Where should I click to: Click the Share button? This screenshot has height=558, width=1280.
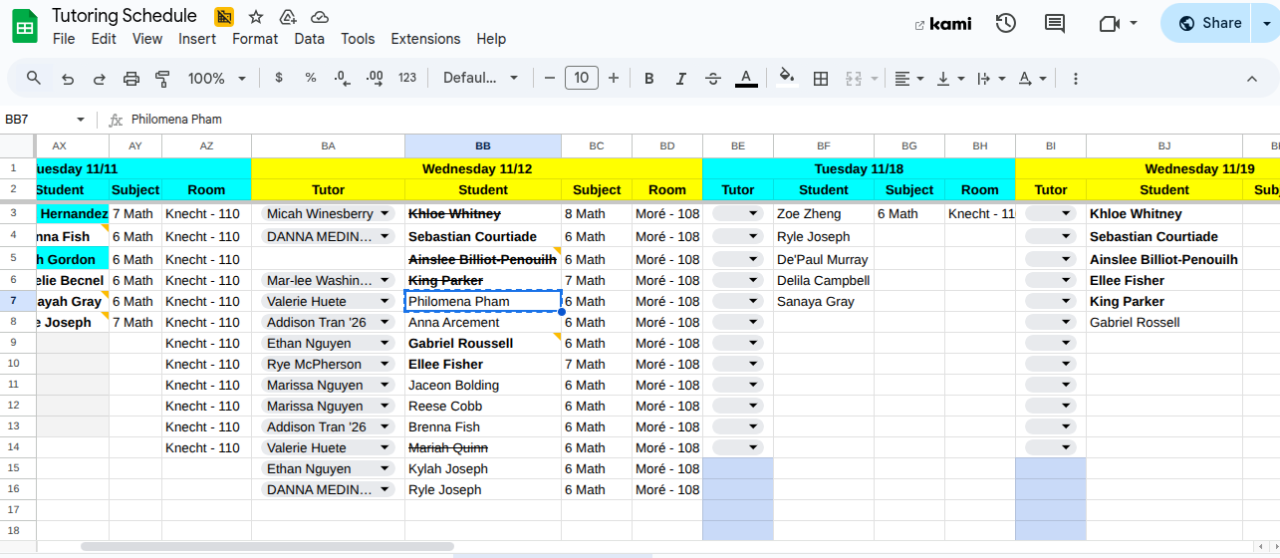(x=1209, y=23)
